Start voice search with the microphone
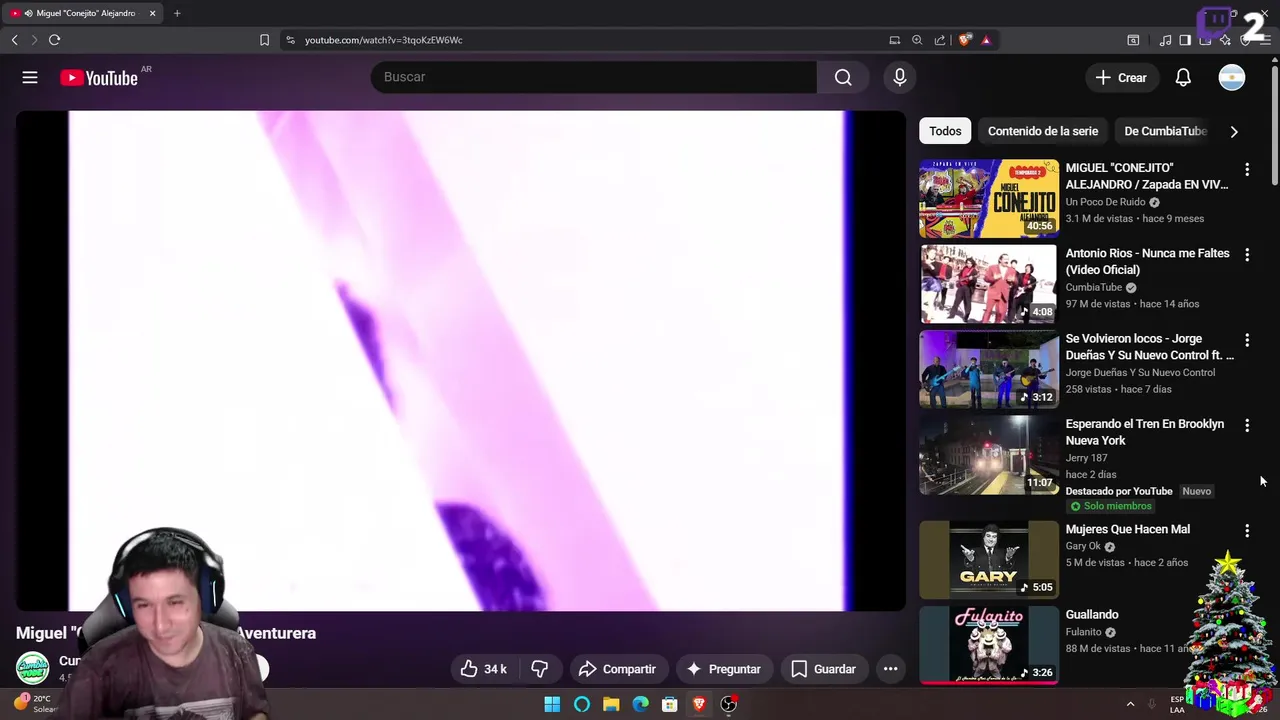 tap(900, 77)
